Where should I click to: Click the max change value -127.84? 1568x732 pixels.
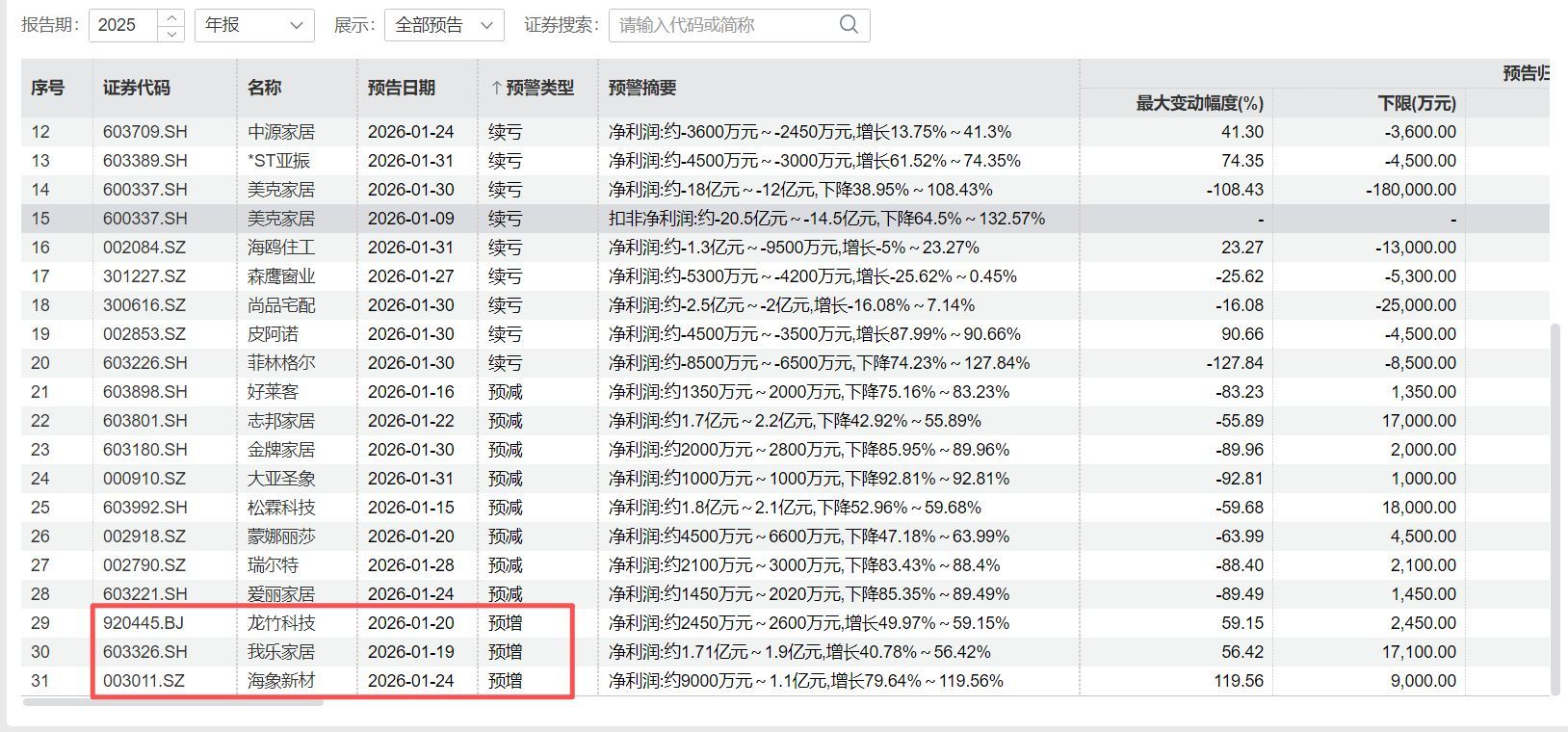click(x=1236, y=363)
